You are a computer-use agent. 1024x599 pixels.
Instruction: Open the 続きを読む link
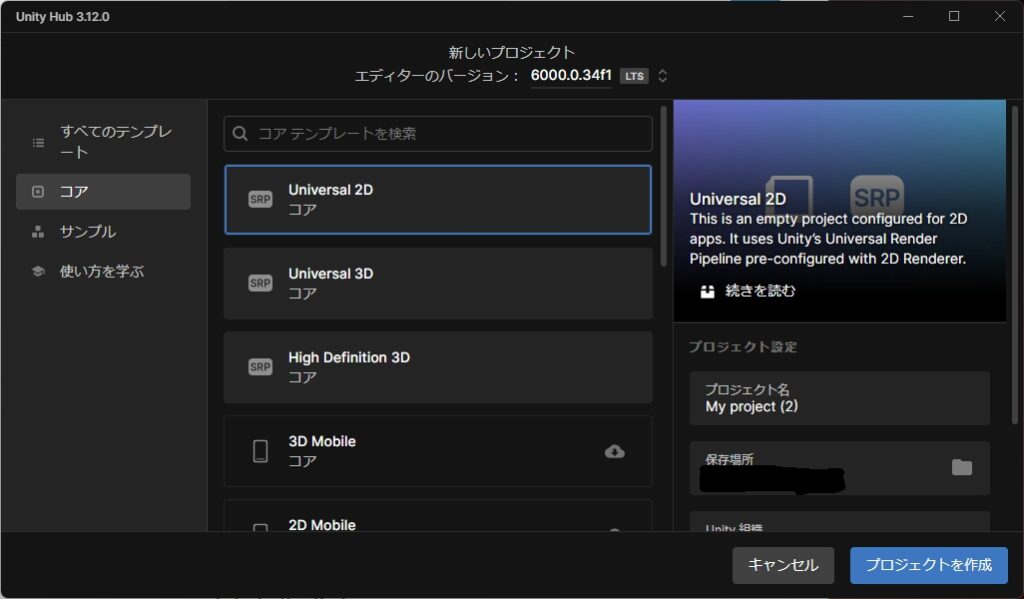click(x=760, y=291)
